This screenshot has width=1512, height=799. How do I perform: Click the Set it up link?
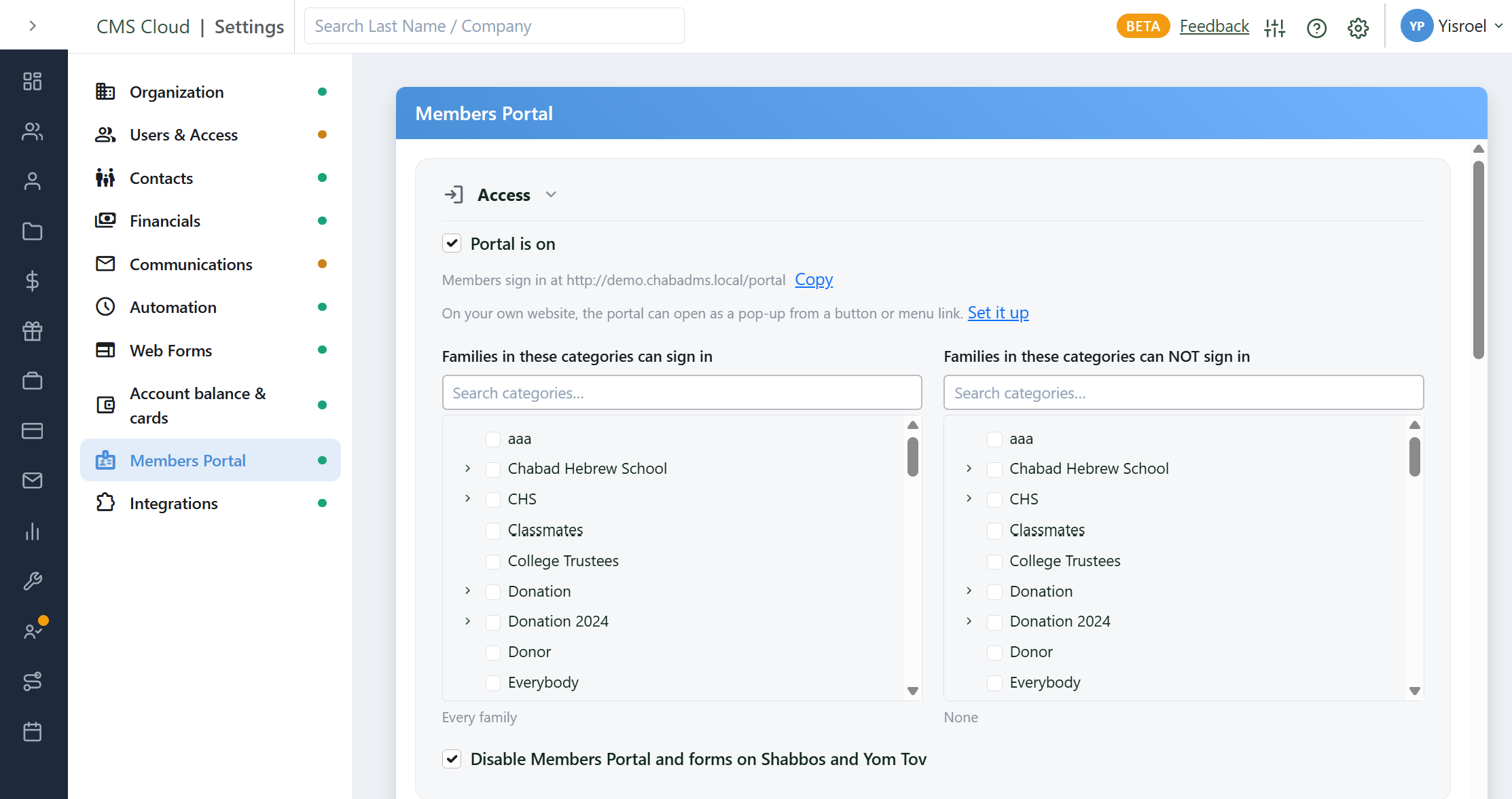(998, 312)
